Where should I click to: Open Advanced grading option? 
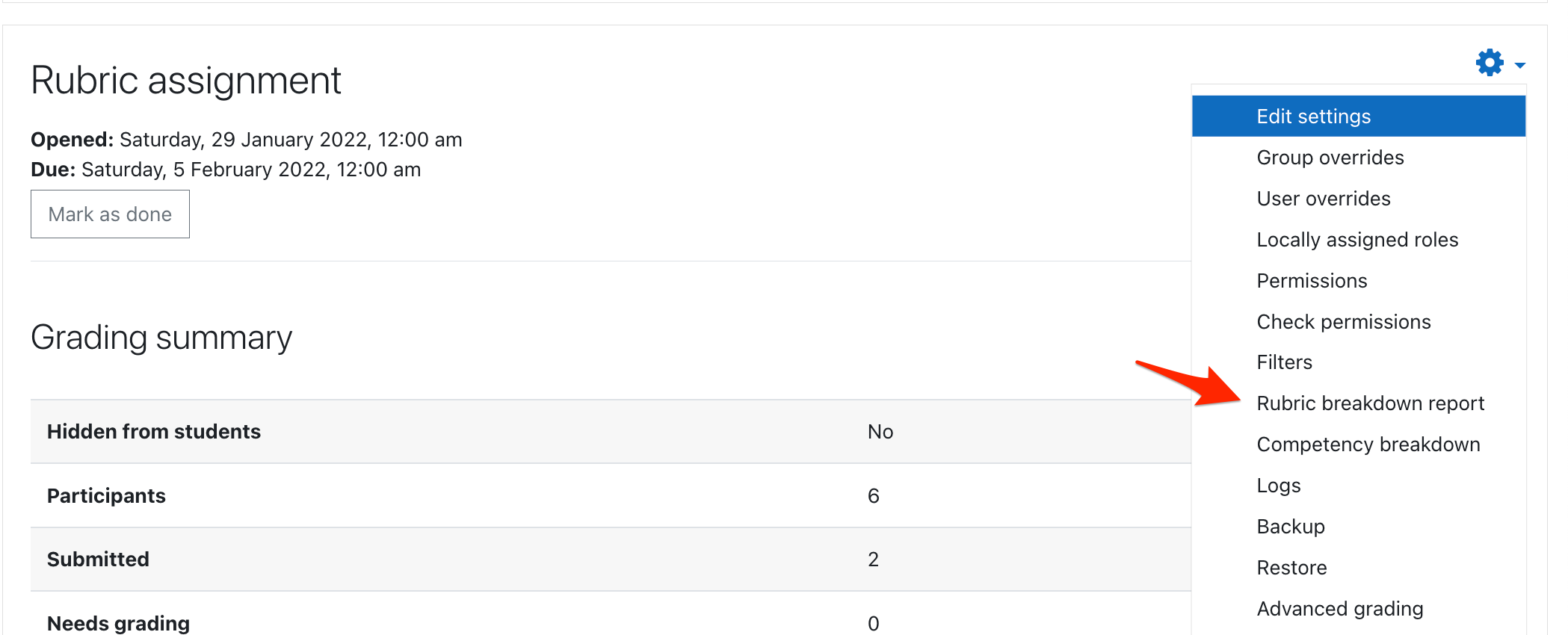coord(1339,609)
